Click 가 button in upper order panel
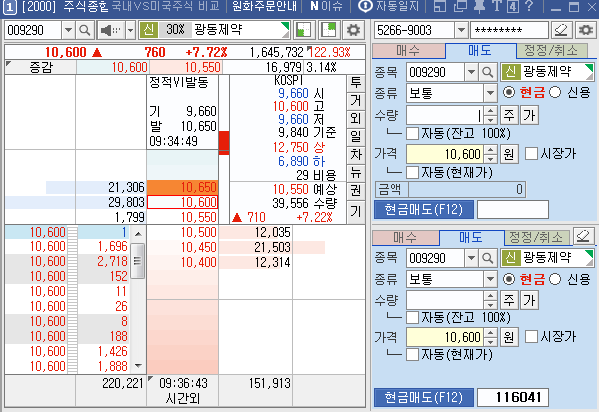The width and height of the screenshot is (599, 412). [x=529, y=115]
